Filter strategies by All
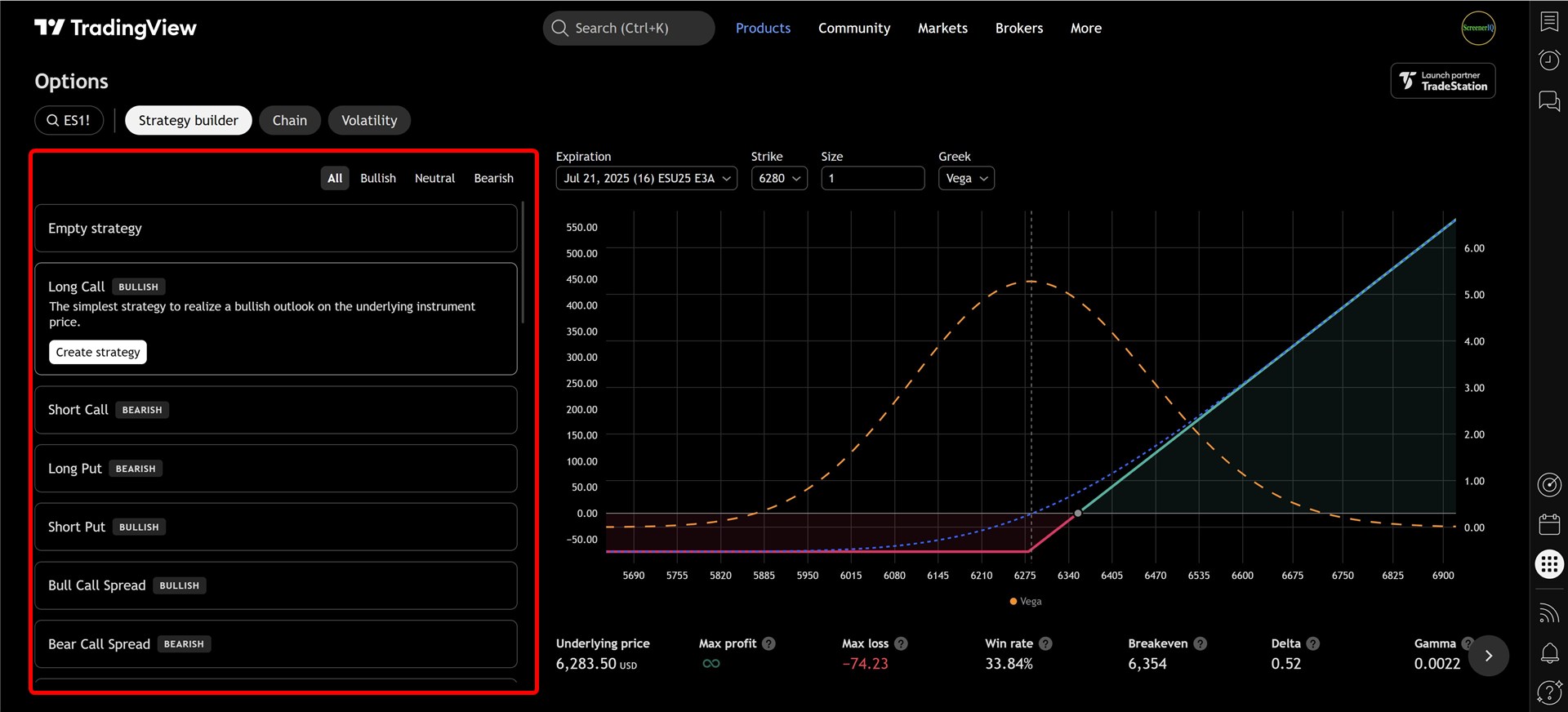1568x712 pixels. coord(335,178)
